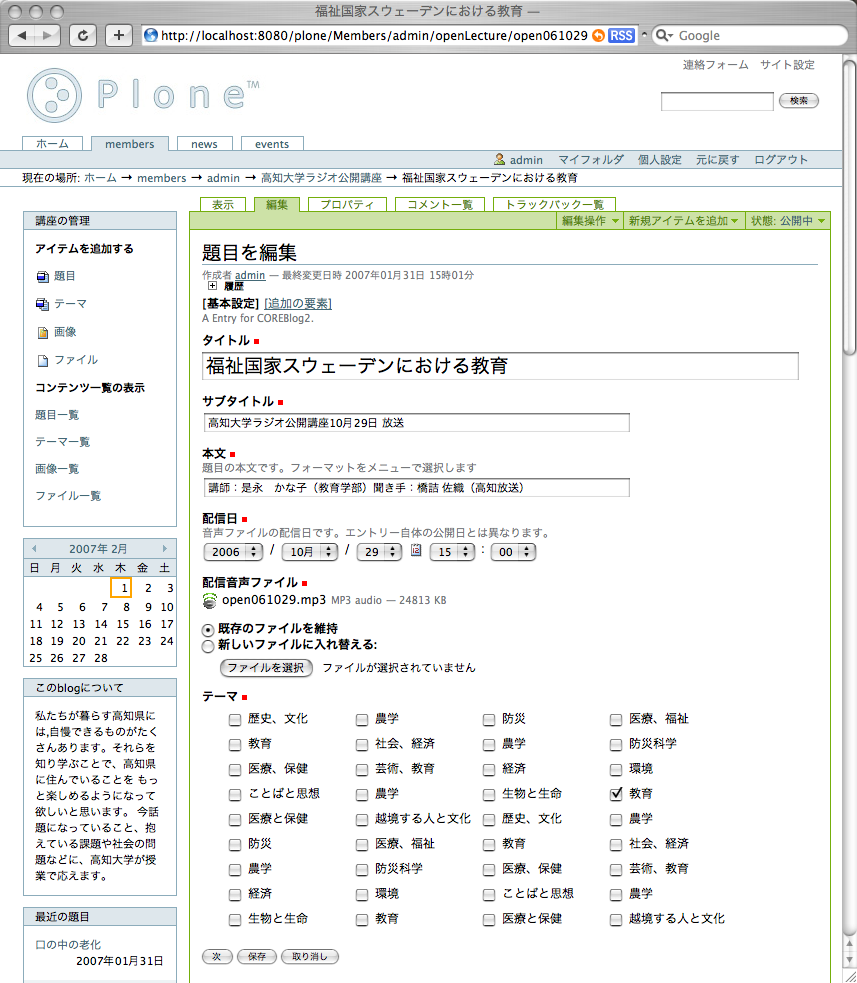
Task: Go to previous month in calendar
Action: coord(34,549)
